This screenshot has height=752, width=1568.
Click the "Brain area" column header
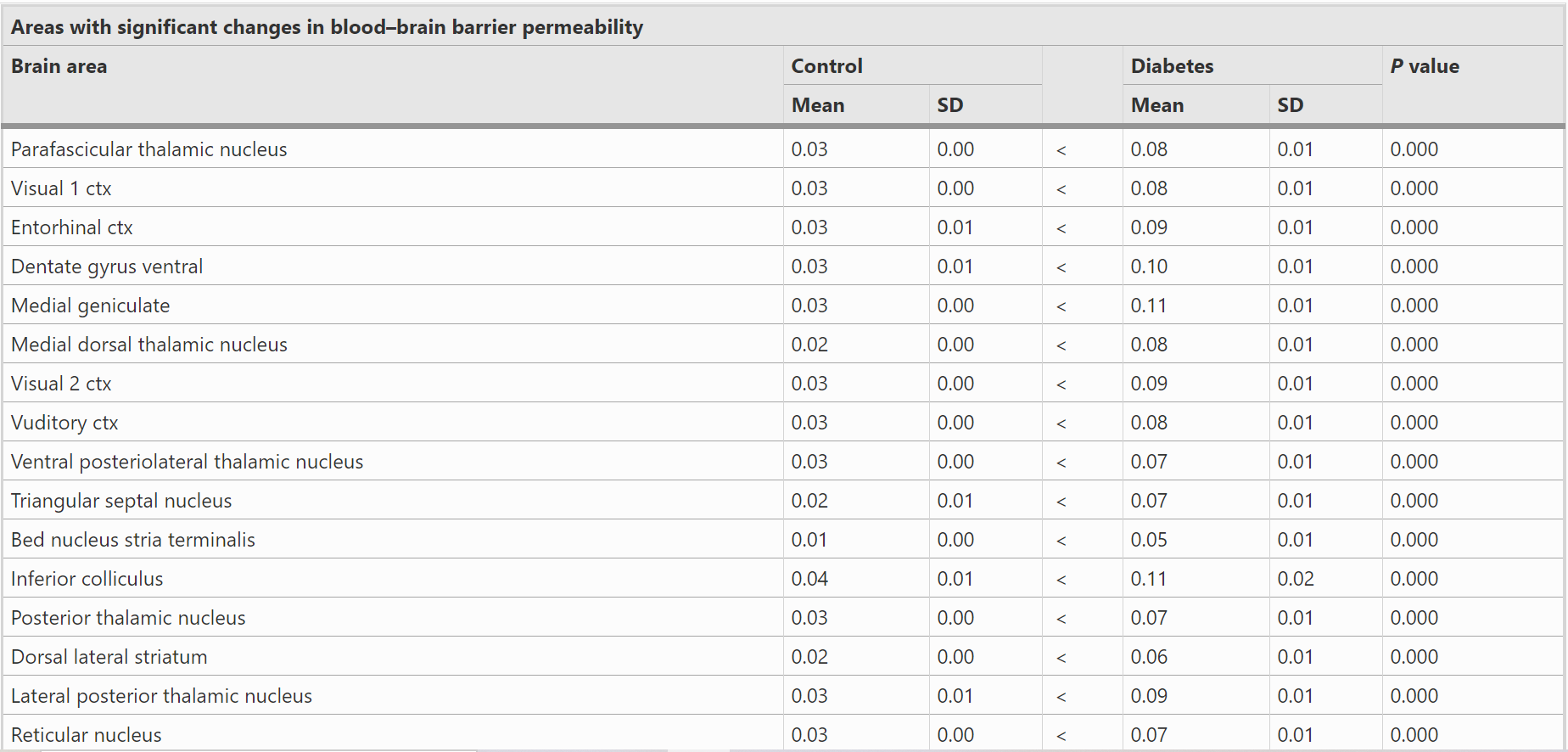pyautogui.click(x=59, y=66)
